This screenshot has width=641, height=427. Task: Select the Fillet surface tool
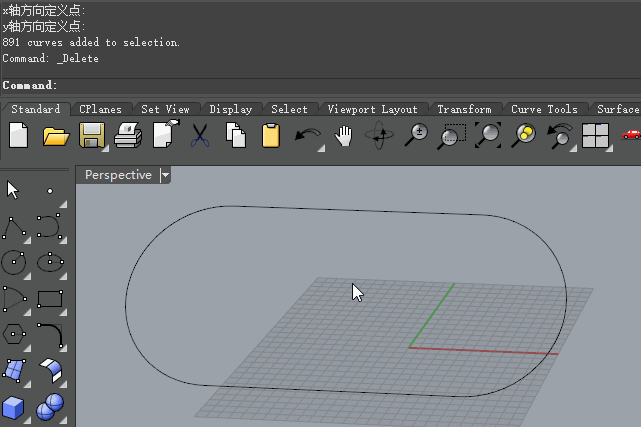[x=51, y=371]
